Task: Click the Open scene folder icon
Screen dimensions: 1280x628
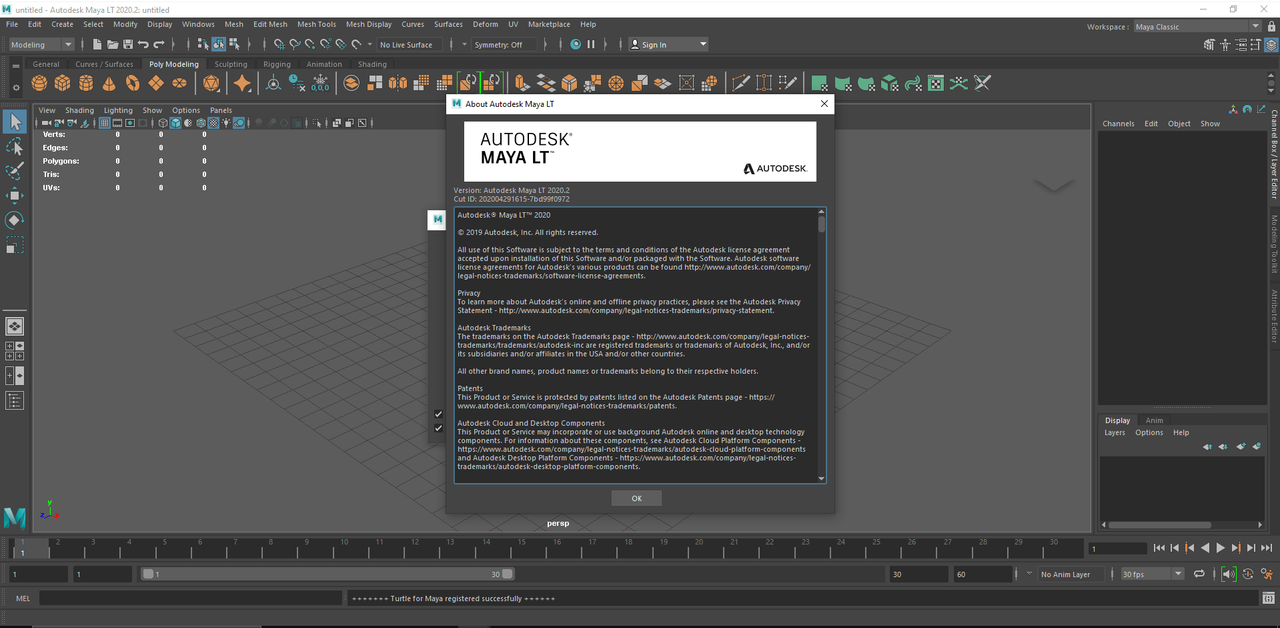Action: 113,44
